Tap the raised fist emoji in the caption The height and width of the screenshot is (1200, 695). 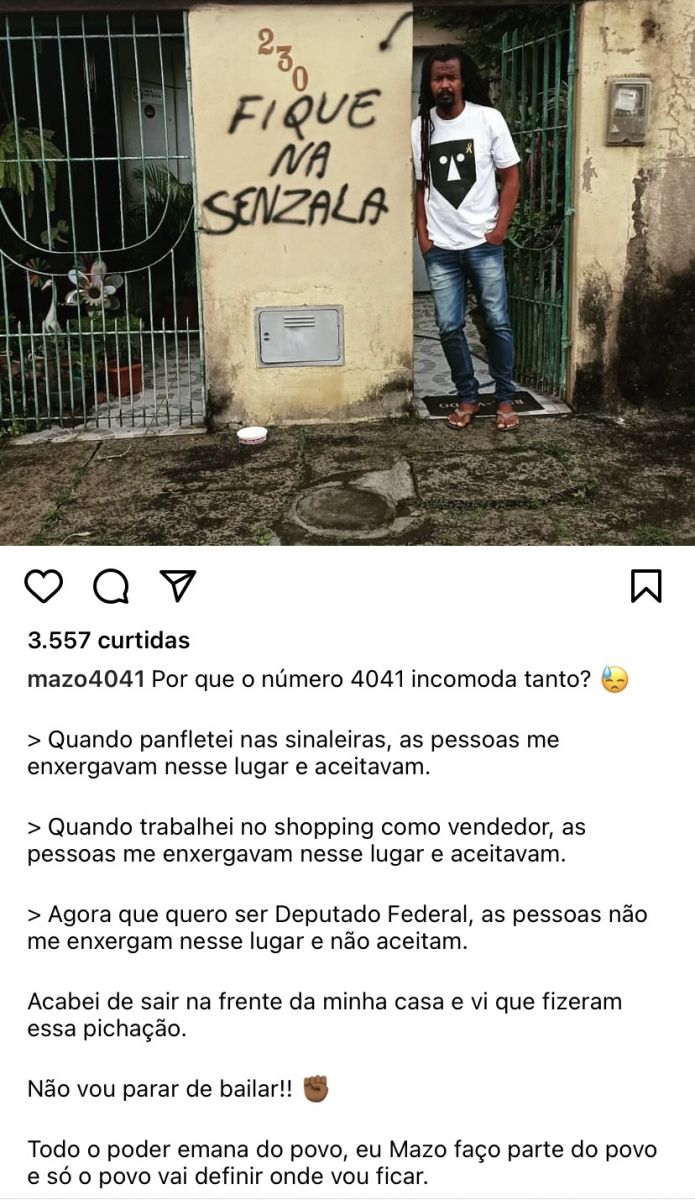pyautogui.click(x=315, y=1088)
